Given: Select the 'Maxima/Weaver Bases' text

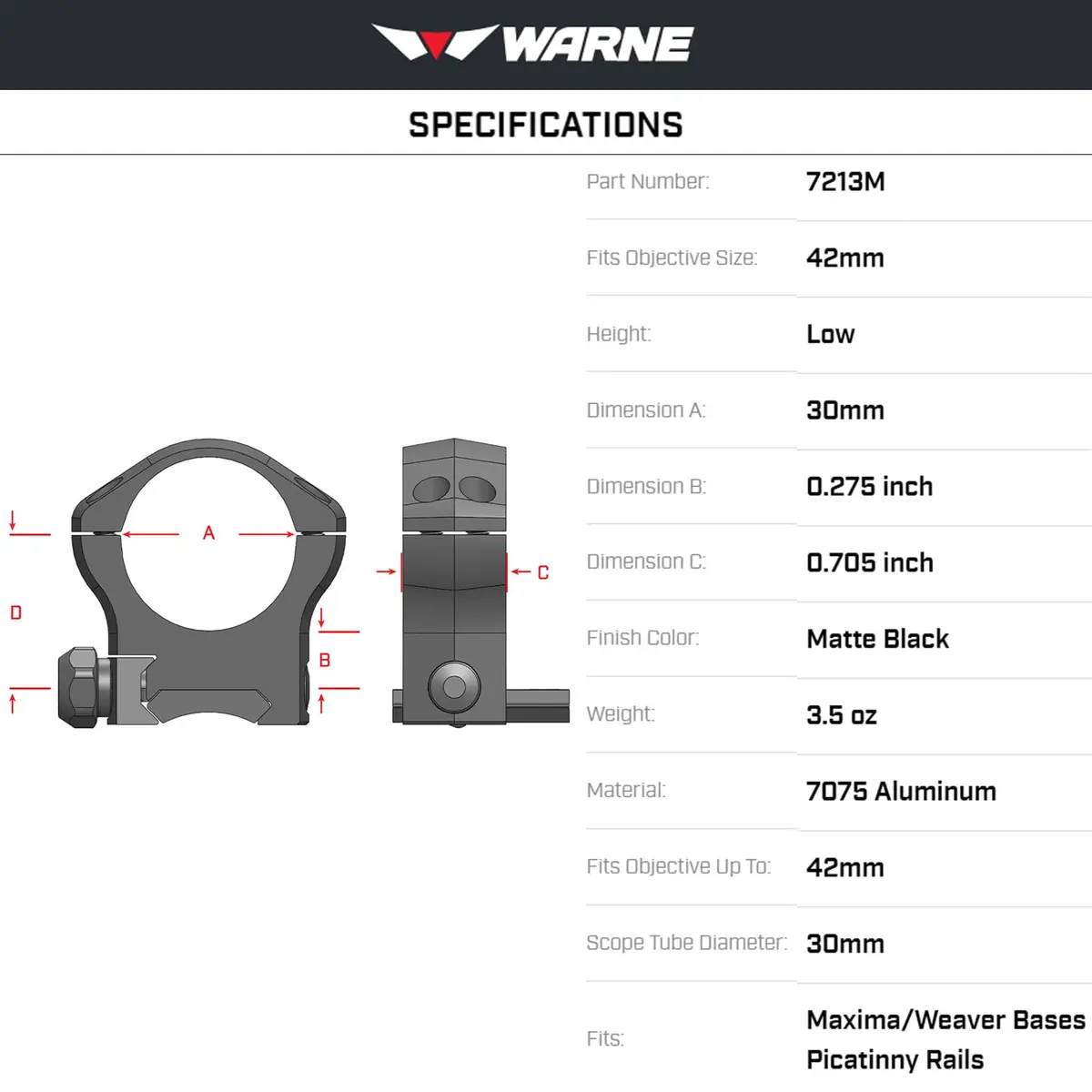Looking at the screenshot, I should click(x=946, y=1020).
